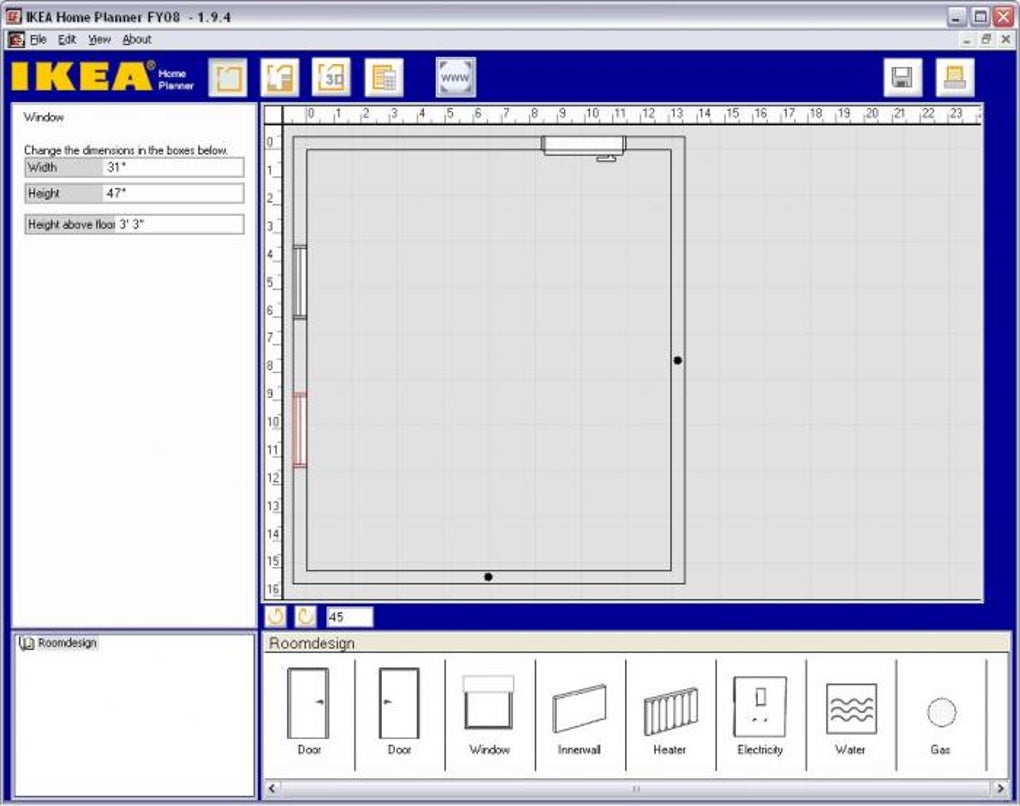Choose the Gas connection item
Screen dimensions: 1020x806
tap(941, 725)
